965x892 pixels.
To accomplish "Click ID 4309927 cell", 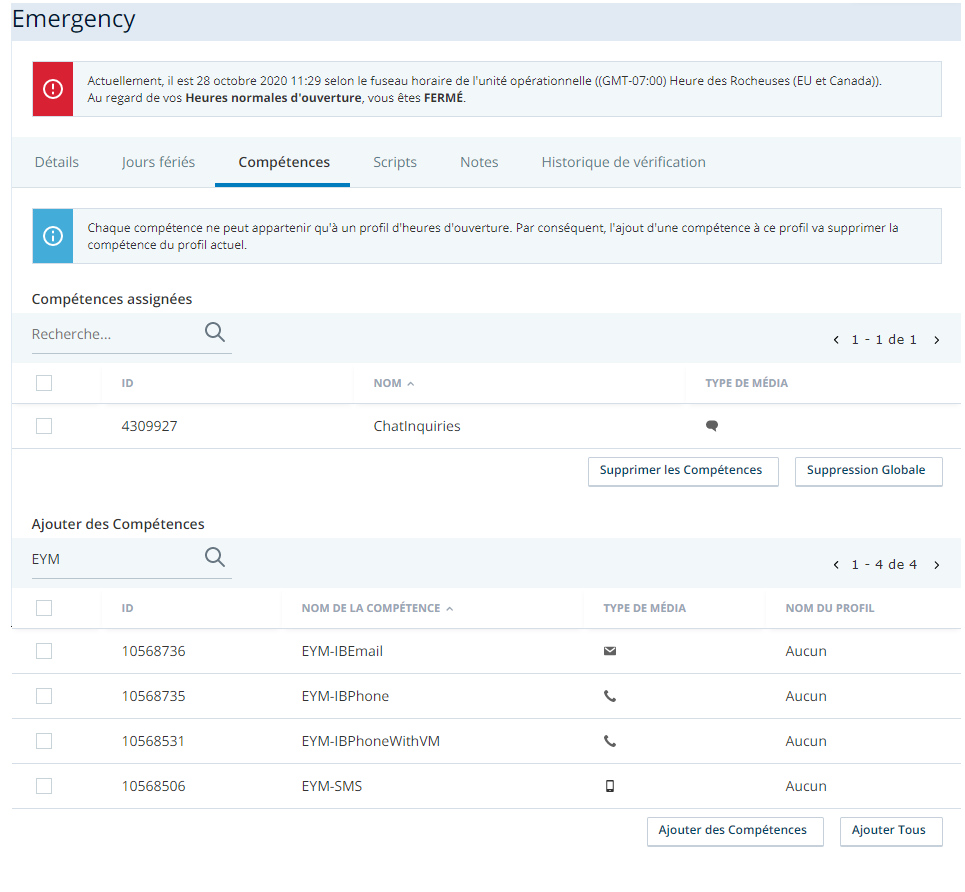I will pos(150,426).
